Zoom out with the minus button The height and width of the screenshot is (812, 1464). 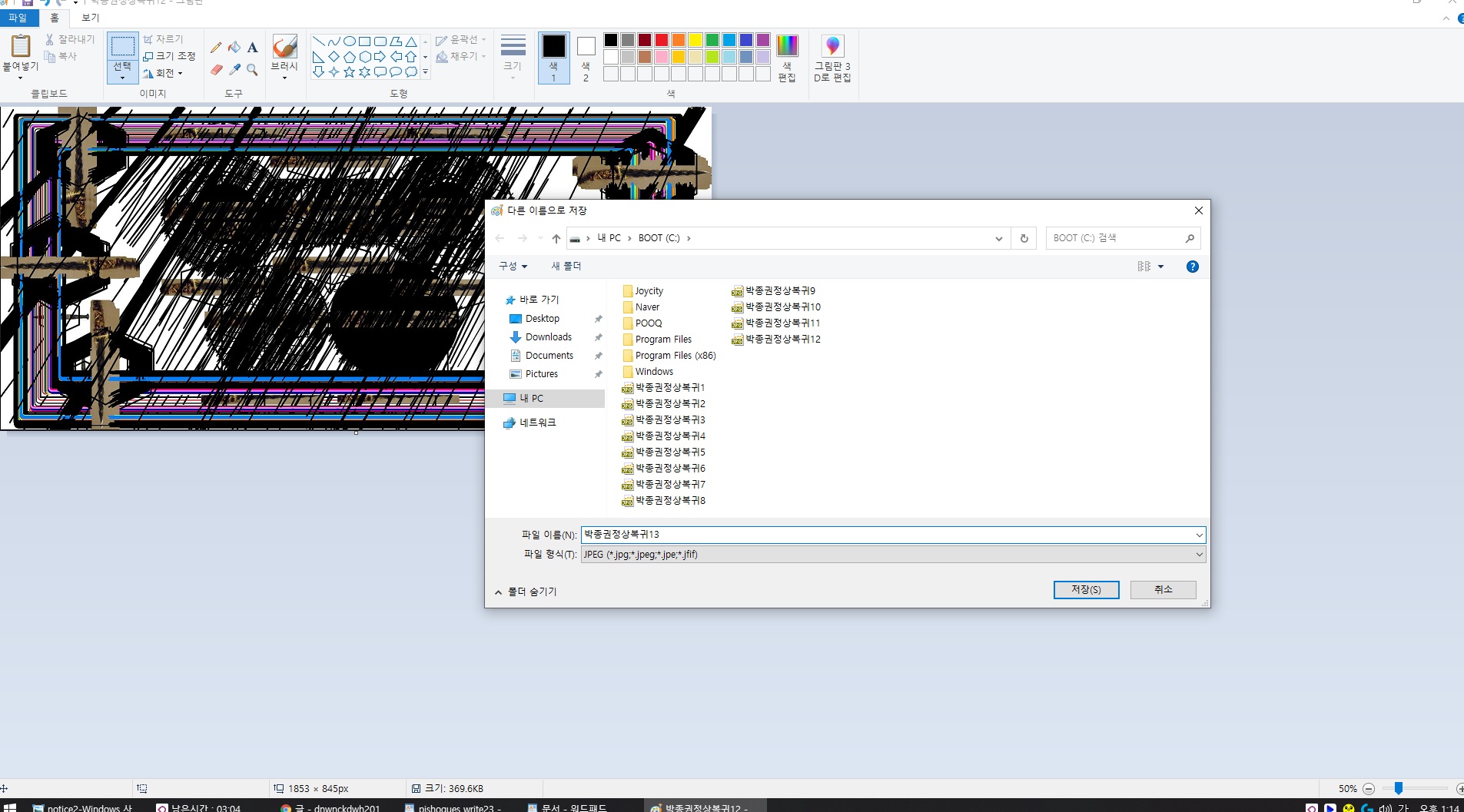tap(1368, 789)
